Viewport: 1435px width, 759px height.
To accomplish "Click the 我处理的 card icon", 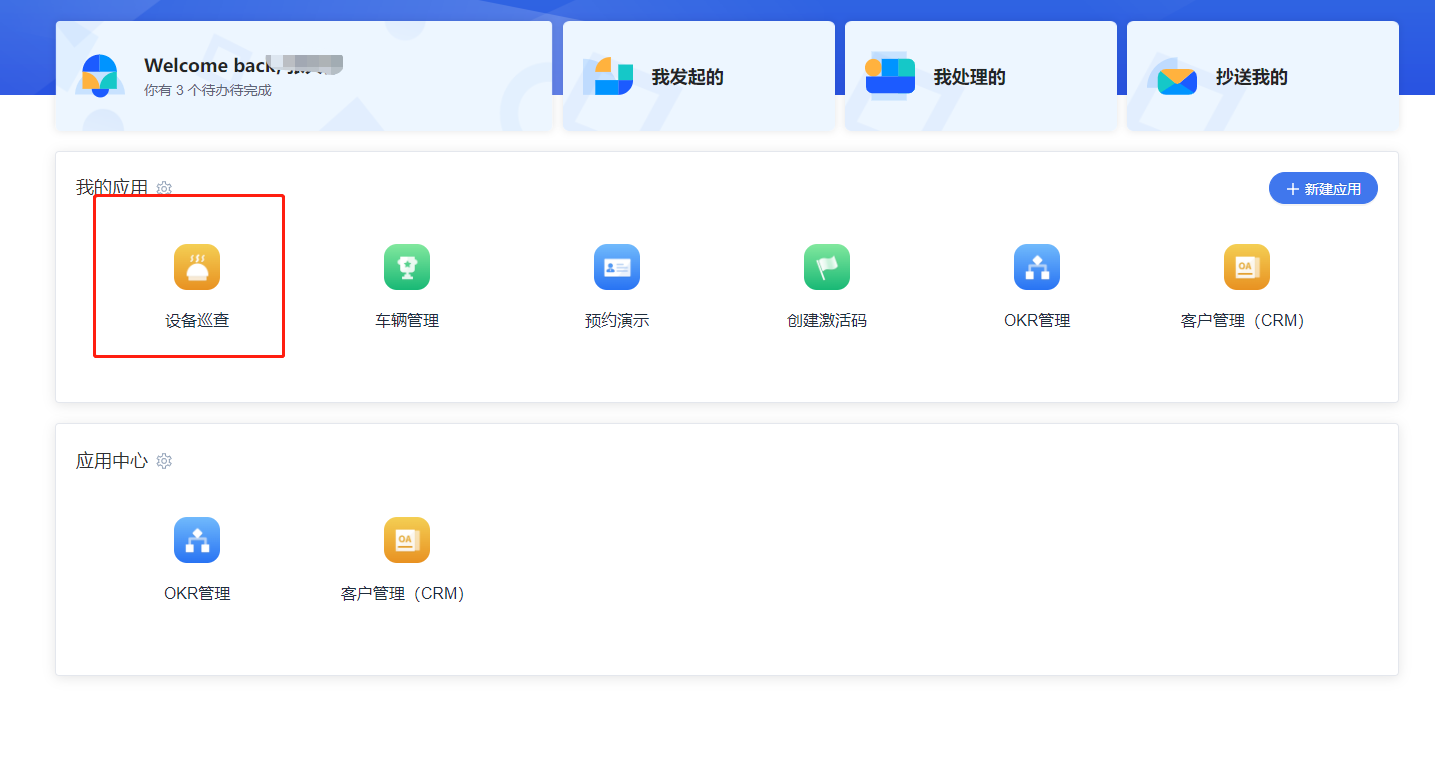I will tap(890, 77).
